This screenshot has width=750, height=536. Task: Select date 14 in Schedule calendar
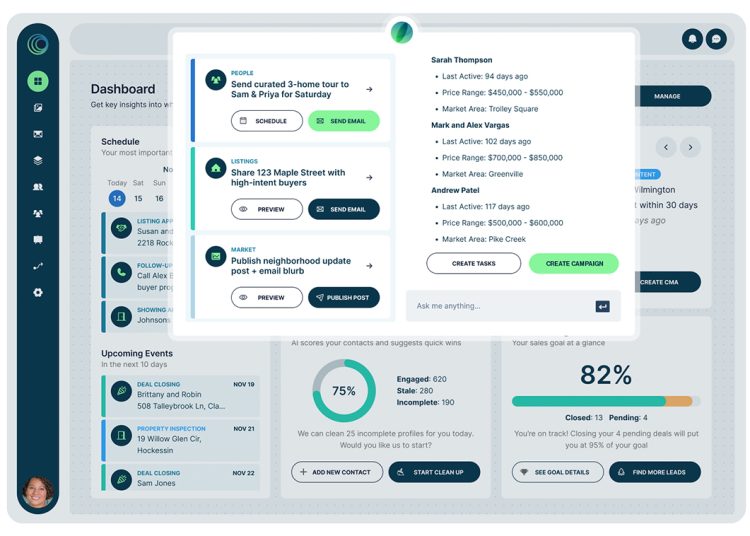point(117,198)
